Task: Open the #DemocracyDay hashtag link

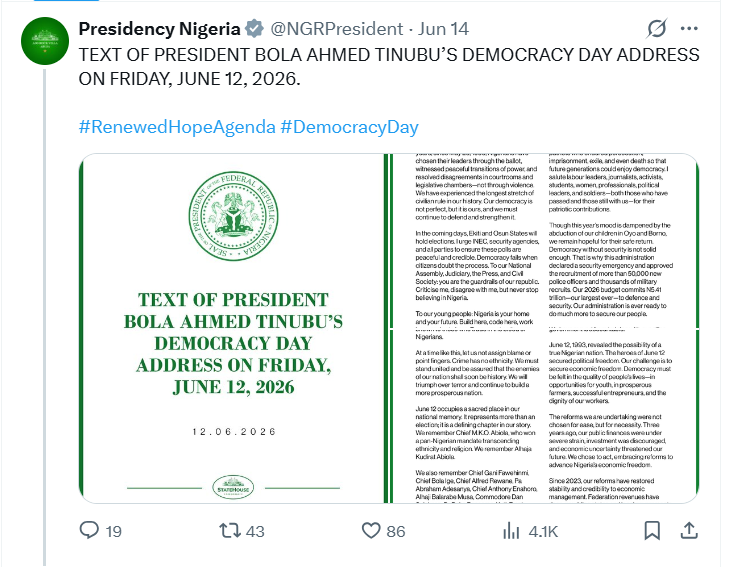Action: (349, 127)
